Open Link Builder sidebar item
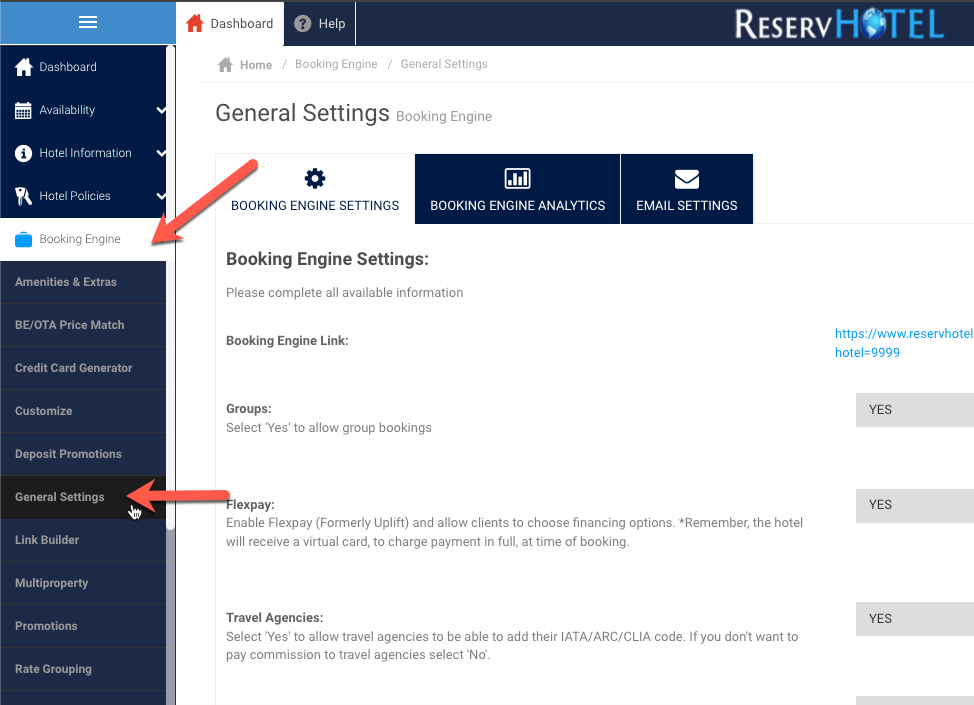974x705 pixels. (x=83, y=540)
